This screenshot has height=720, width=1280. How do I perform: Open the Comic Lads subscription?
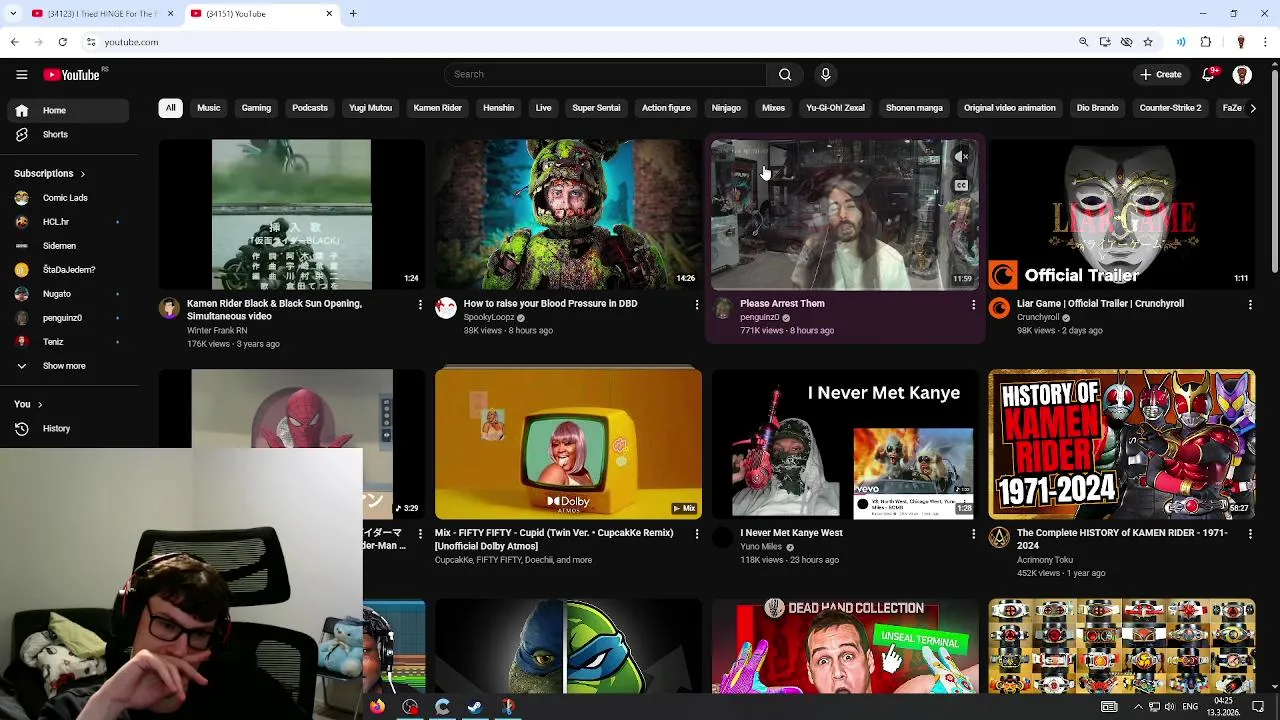pos(68,198)
